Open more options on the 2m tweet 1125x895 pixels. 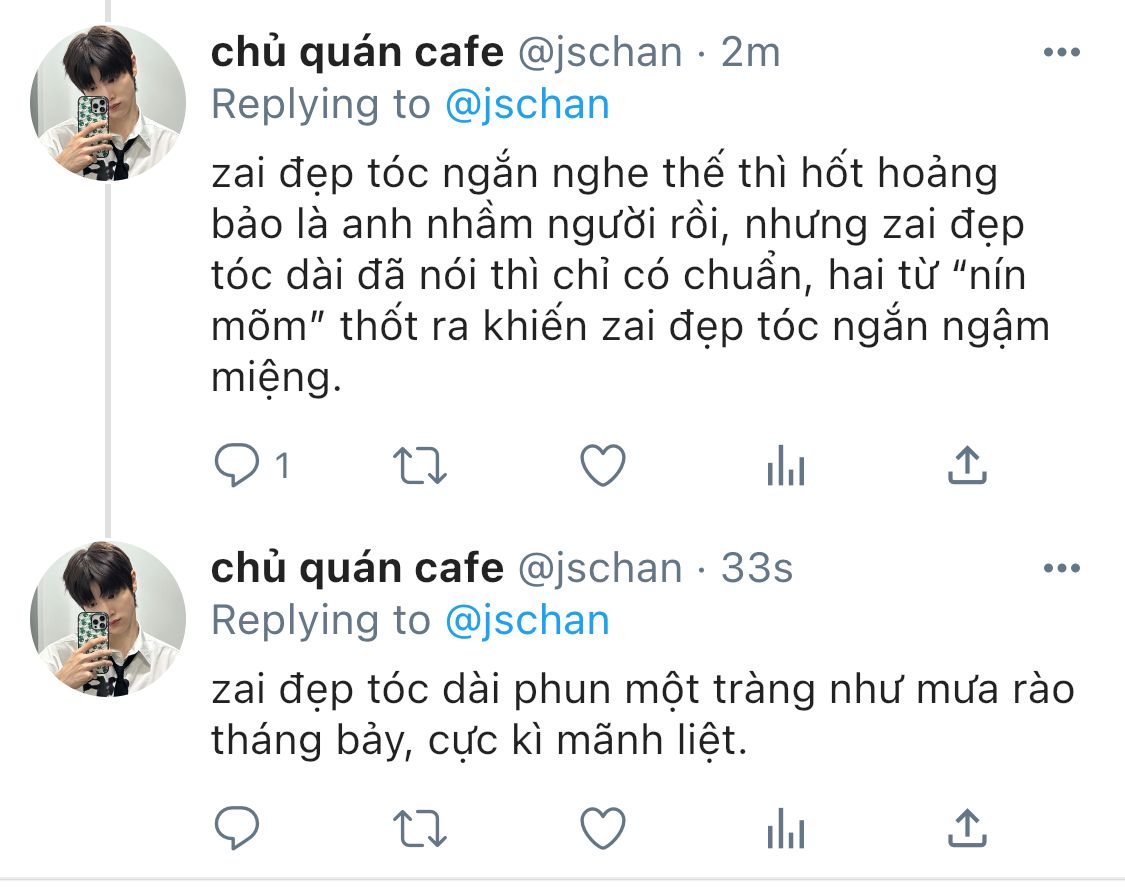pos(1062,52)
